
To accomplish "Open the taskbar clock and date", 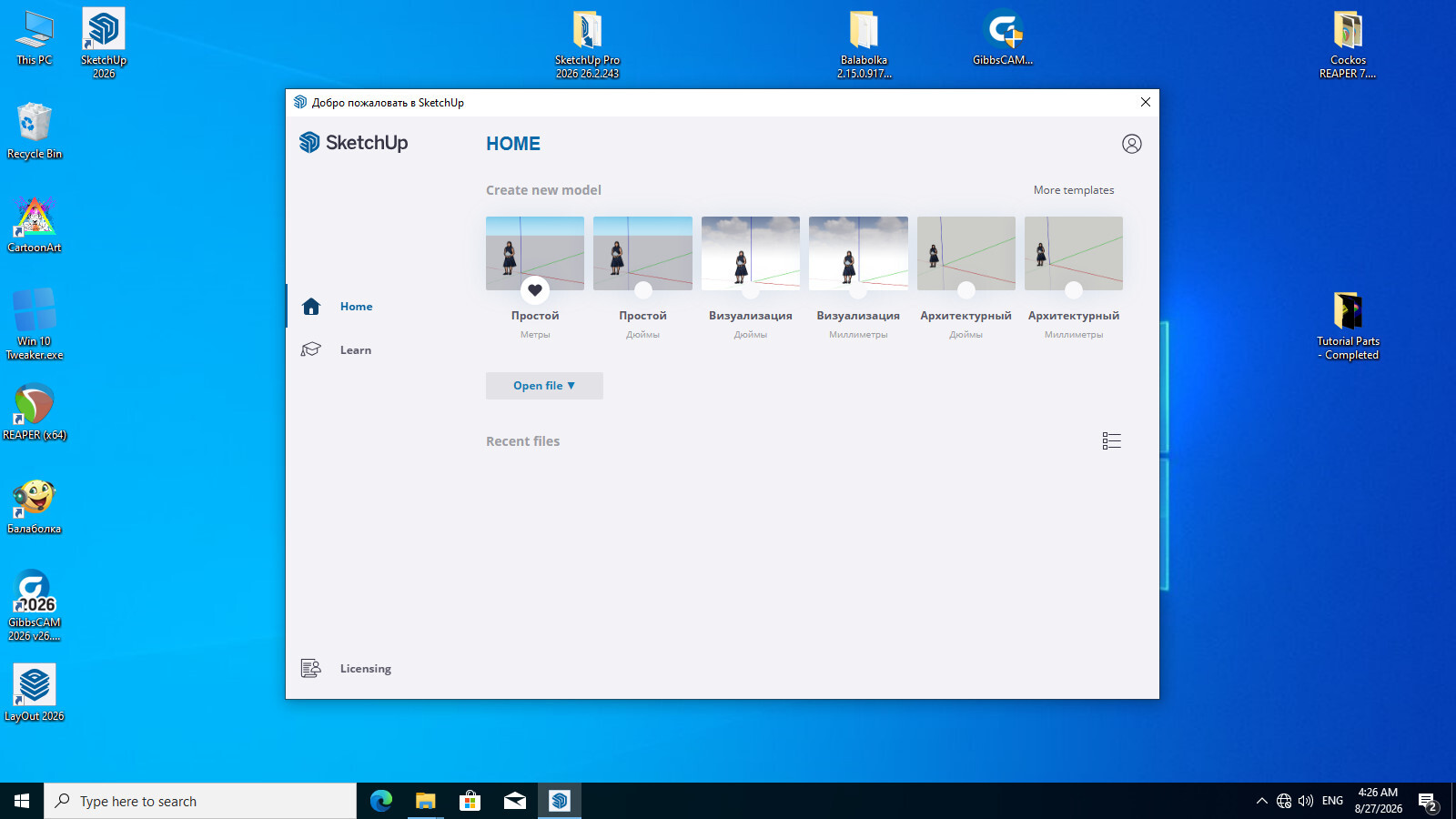I will (1378, 801).
